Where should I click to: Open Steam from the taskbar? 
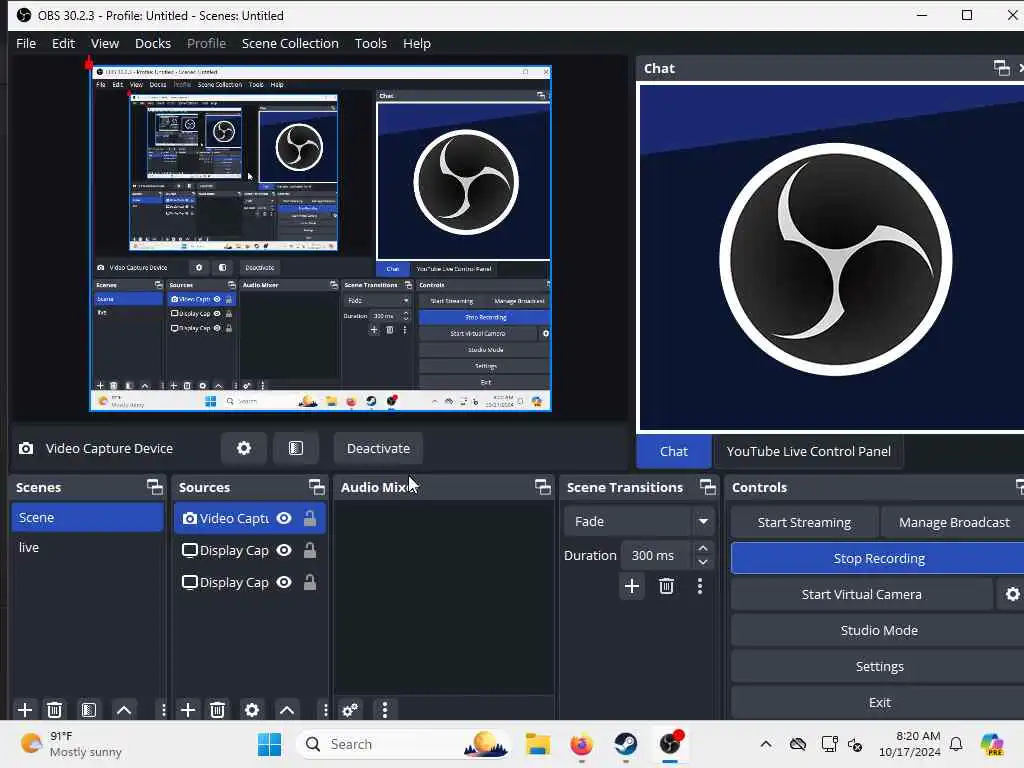625,744
